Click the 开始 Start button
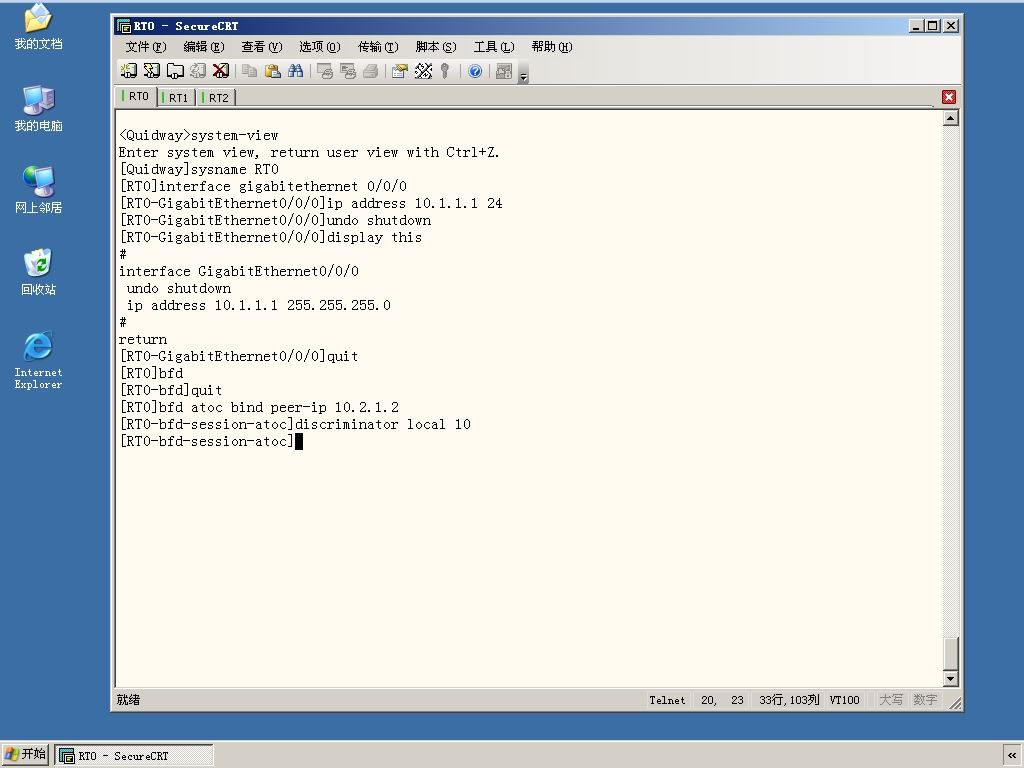This screenshot has width=1024, height=768. (x=25, y=754)
